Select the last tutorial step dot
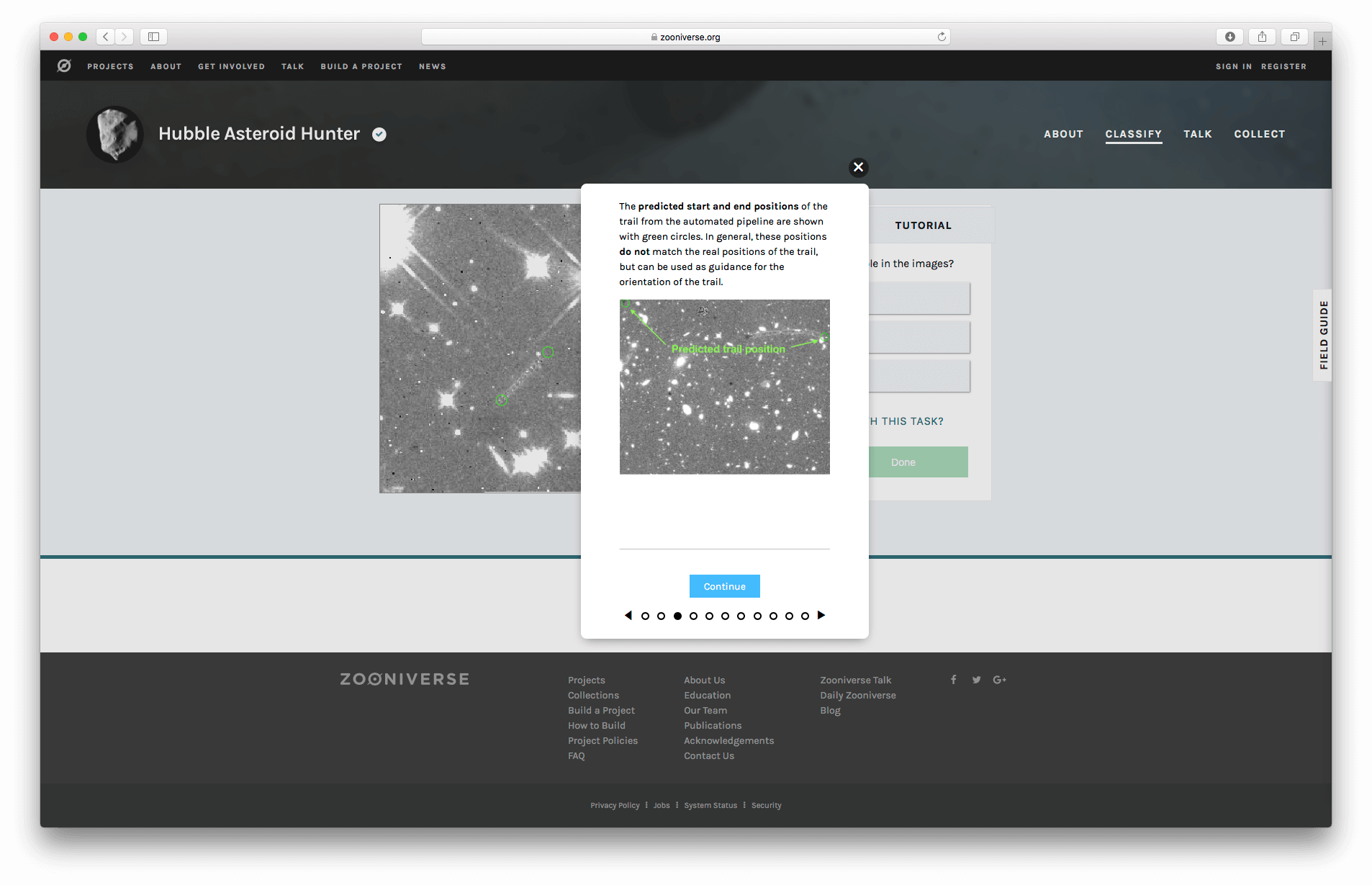This screenshot has height=885, width=1372. point(805,616)
